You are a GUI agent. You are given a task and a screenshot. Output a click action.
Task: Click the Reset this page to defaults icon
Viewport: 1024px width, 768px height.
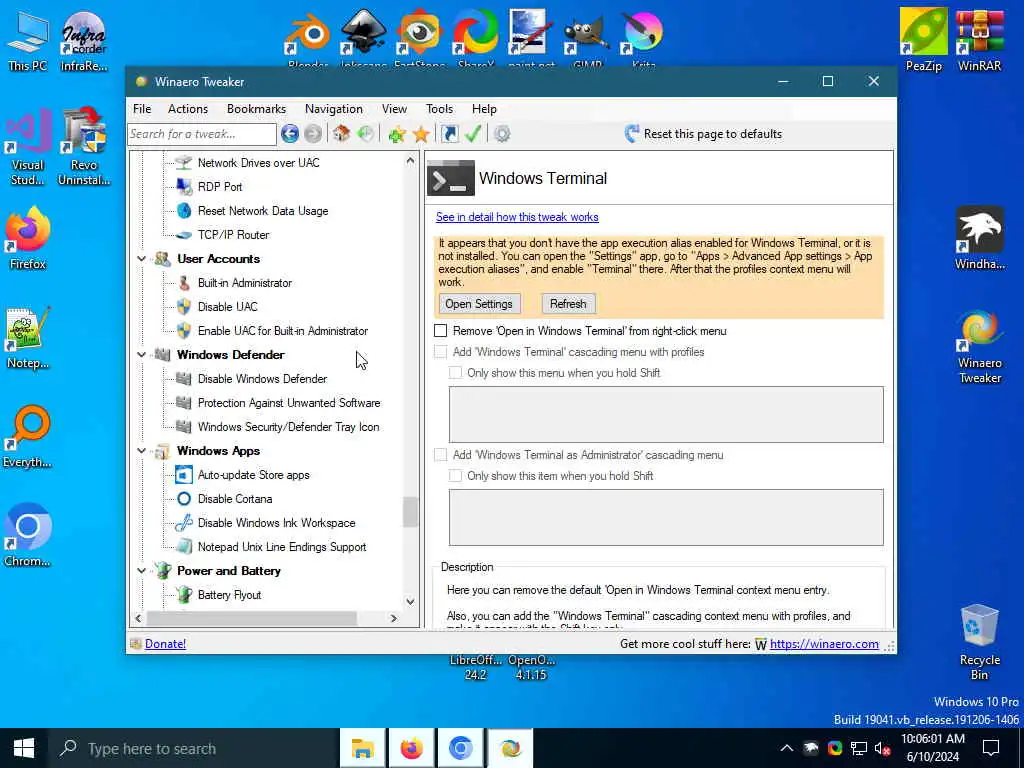coord(632,134)
